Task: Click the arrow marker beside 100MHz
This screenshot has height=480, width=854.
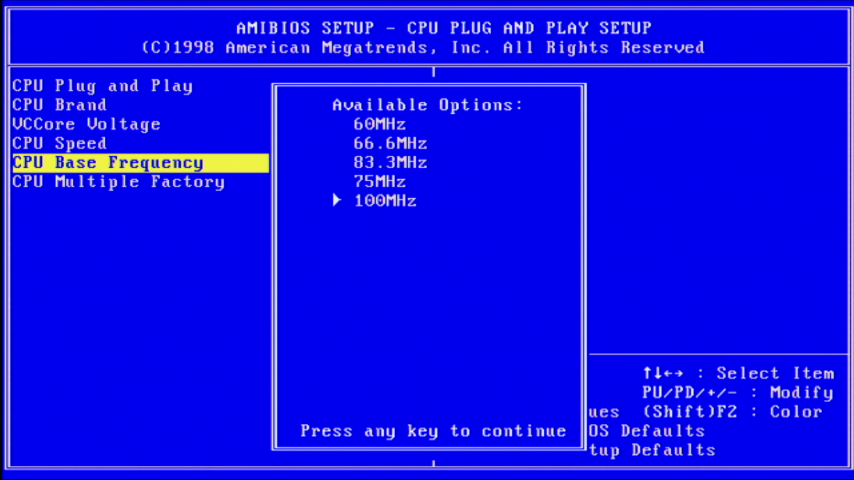Action: pos(337,201)
